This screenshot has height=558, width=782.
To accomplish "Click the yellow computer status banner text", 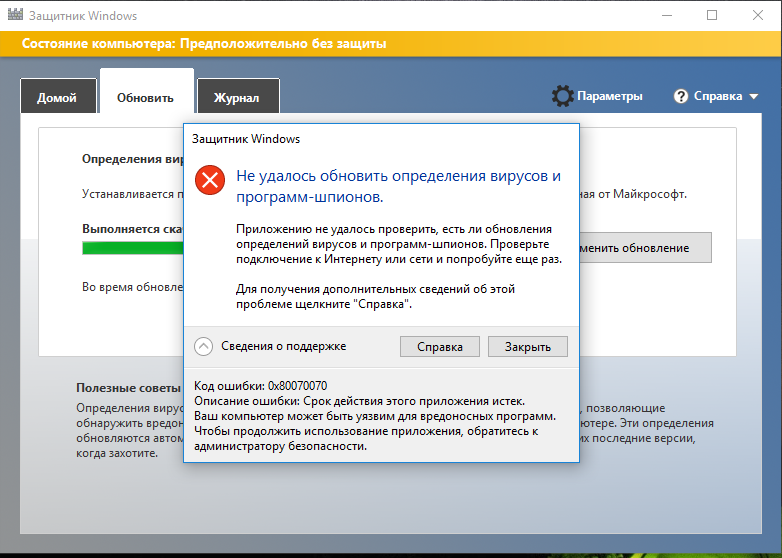I will 204,43.
